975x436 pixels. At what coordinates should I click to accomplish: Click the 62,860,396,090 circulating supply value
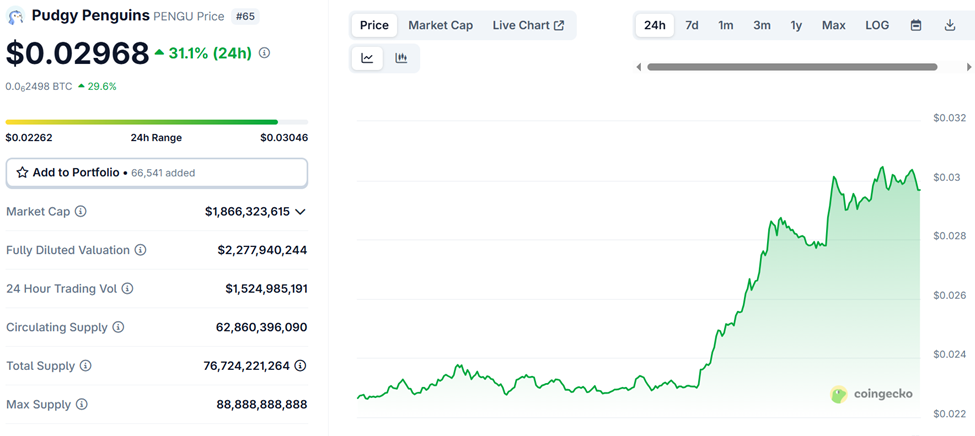[x=264, y=327]
